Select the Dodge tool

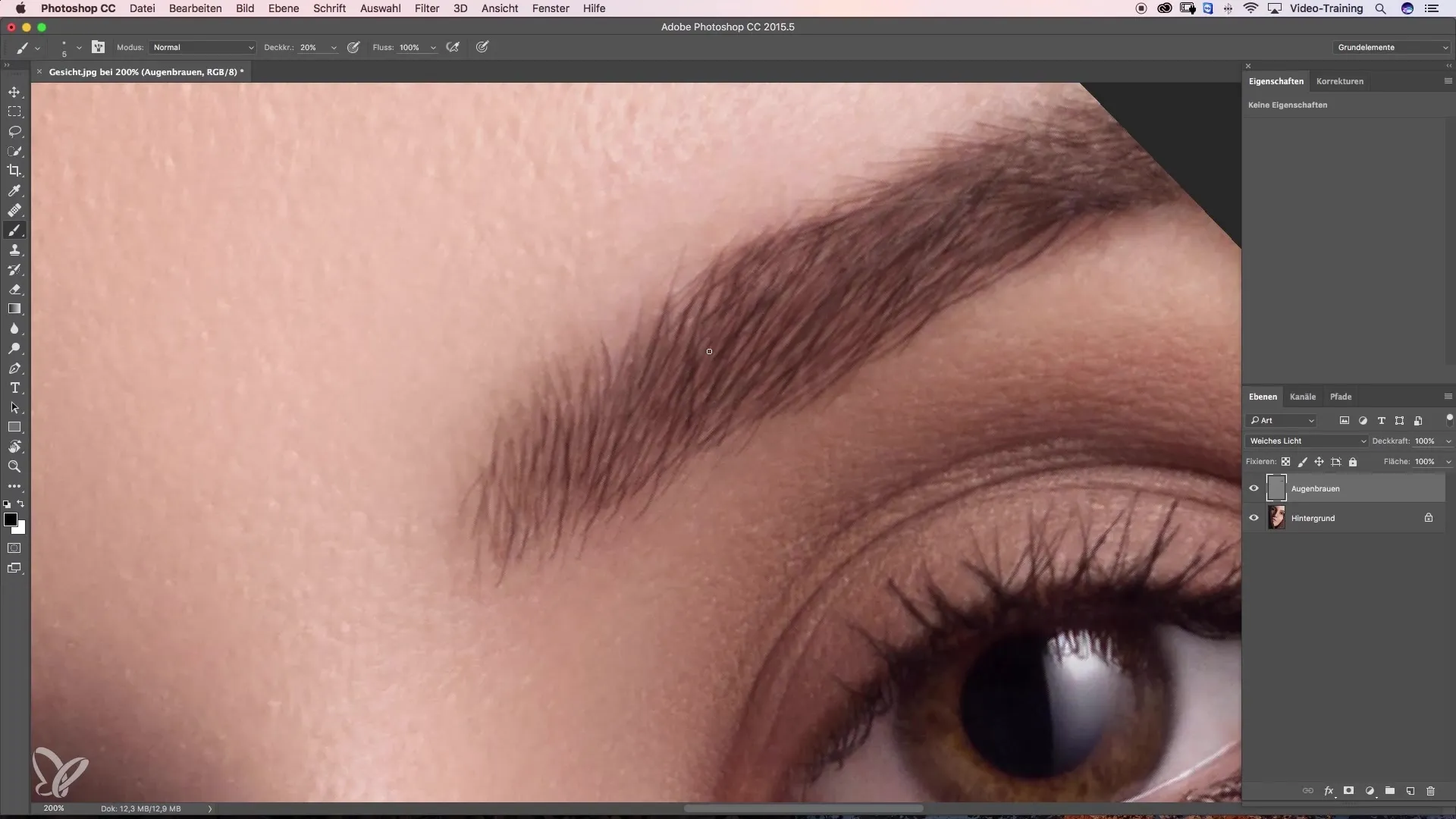(14, 348)
